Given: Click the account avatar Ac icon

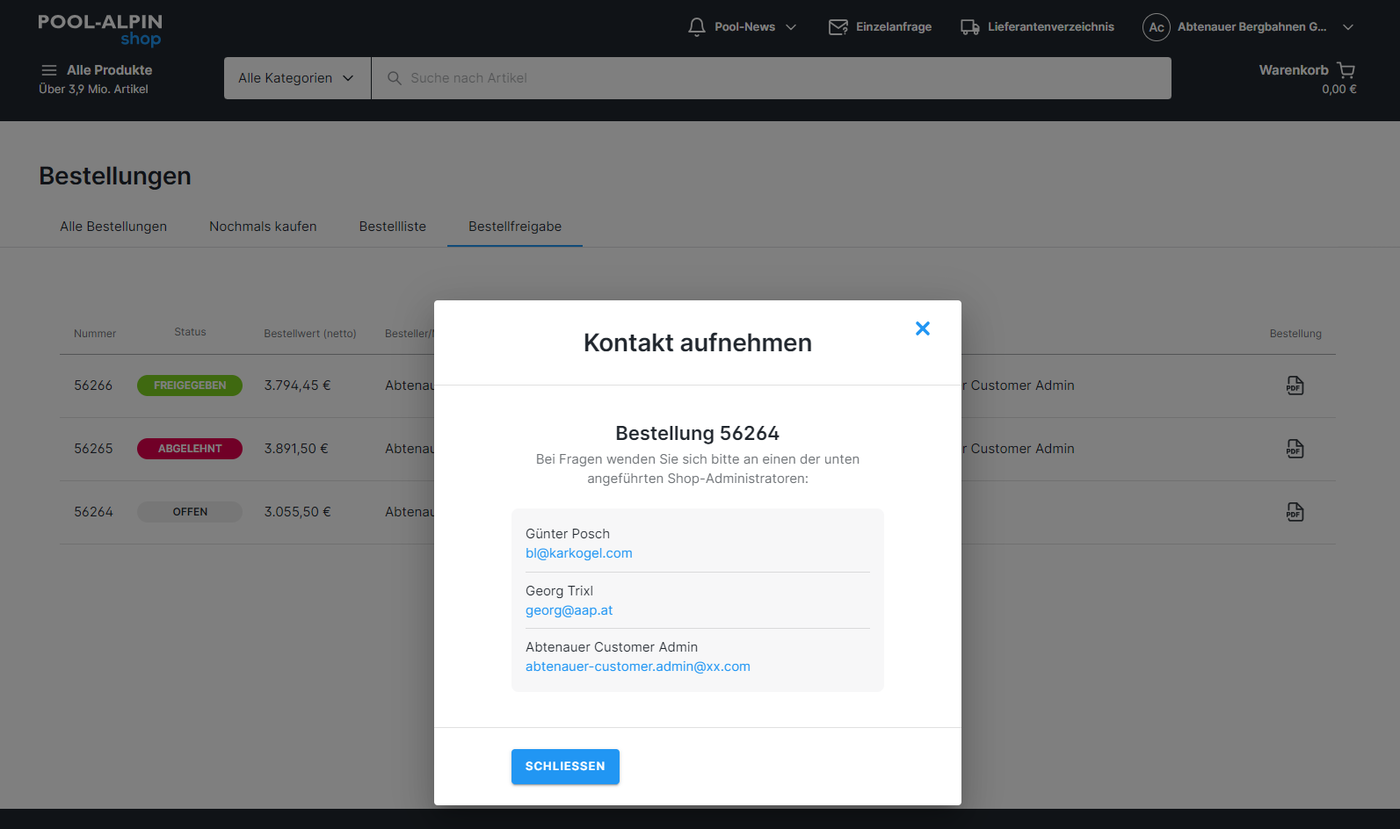Looking at the screenshot, I should pos(1156,27).
